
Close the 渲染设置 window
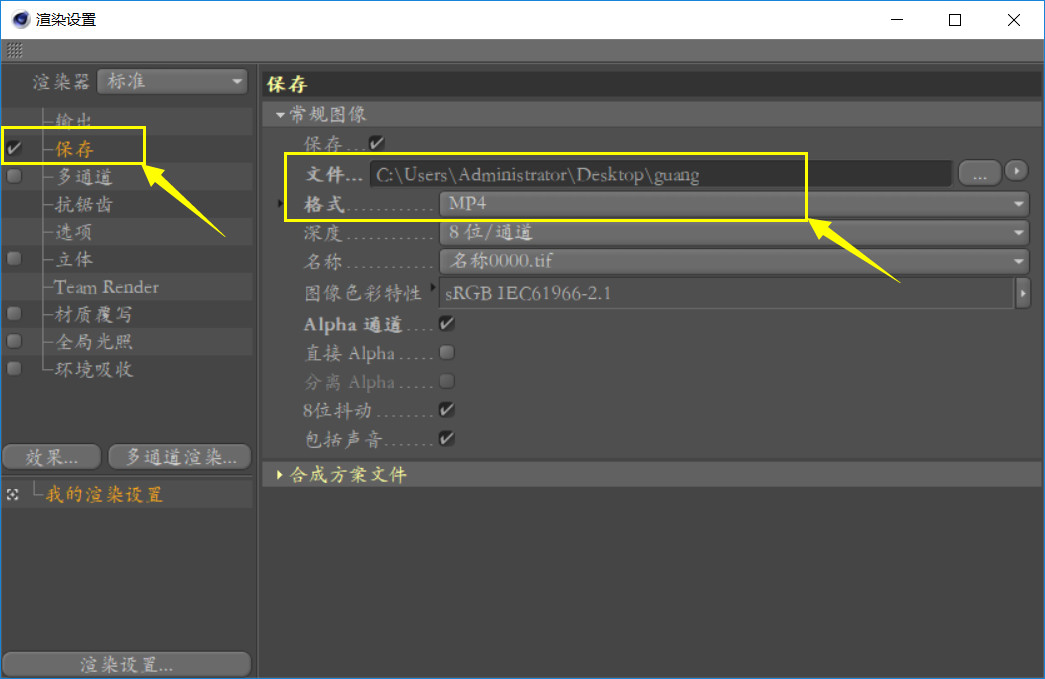1014,20
